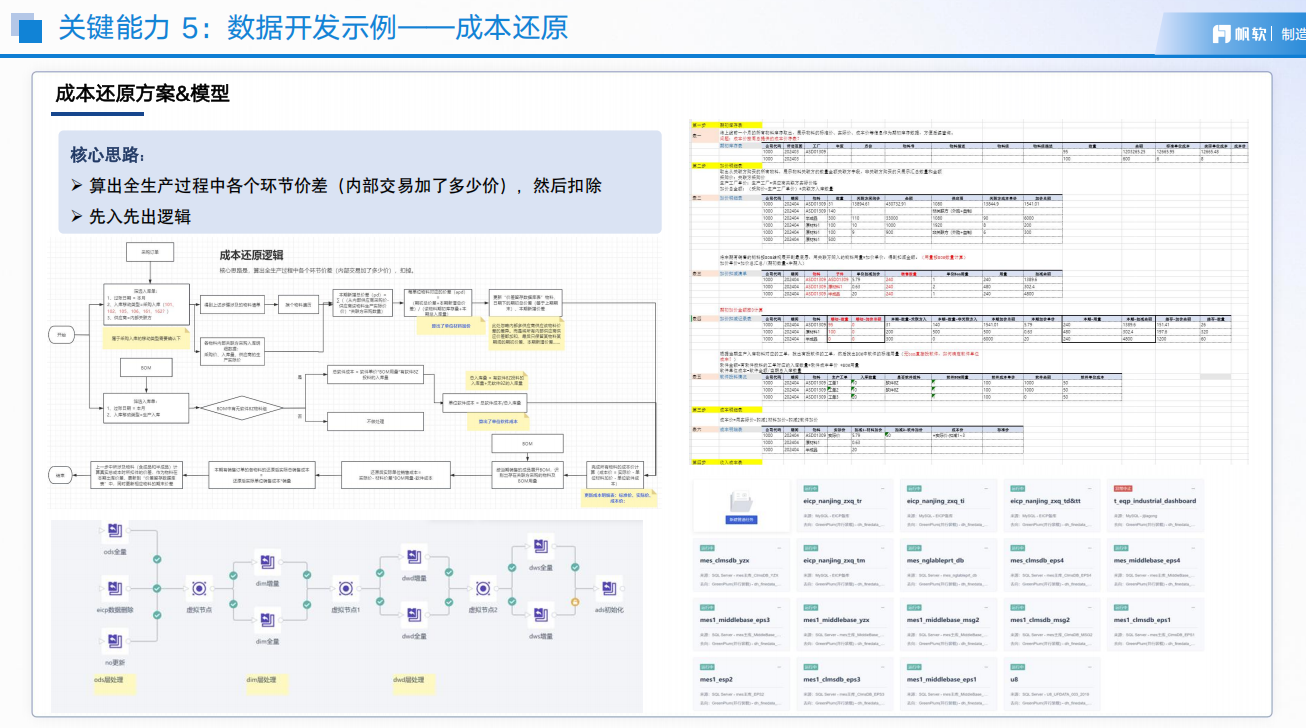The image size is (1306, 728).
Task: Select the 采购订单 flowchart box
Action: pyautogui.click(x=150, y=252)
